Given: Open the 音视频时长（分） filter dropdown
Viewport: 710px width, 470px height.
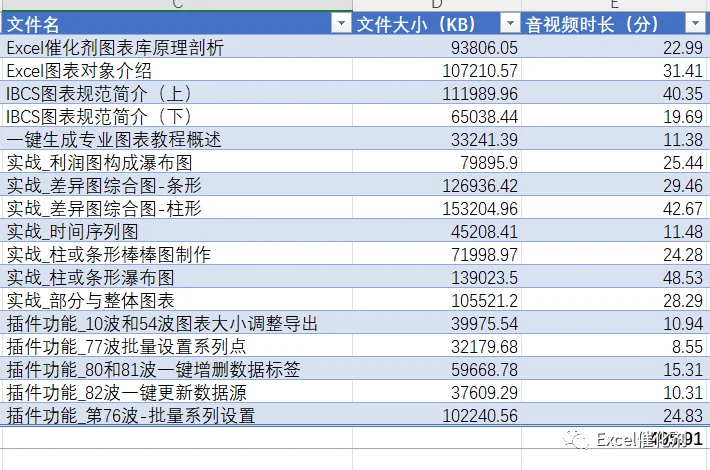Looking at the screenshot, I should tap(695, 23).
